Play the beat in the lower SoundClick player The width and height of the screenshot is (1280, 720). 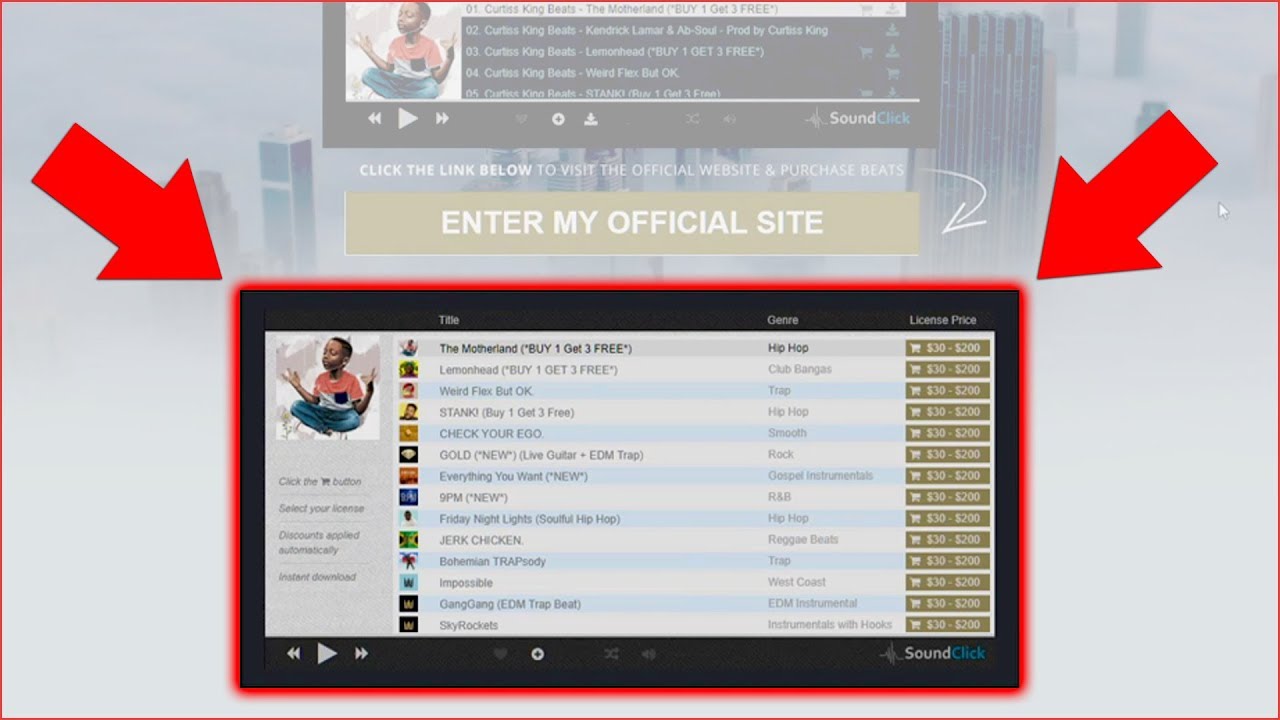pyautogui.click(x=327, y=654)
